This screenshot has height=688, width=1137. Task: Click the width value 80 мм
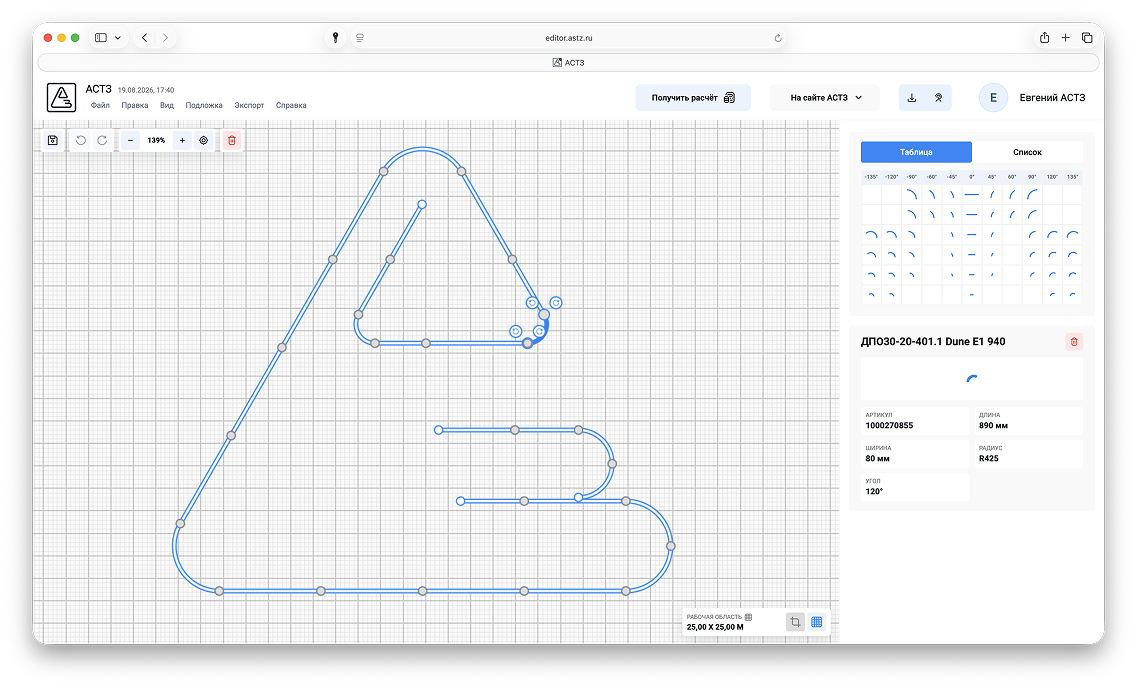pos(877,458)
